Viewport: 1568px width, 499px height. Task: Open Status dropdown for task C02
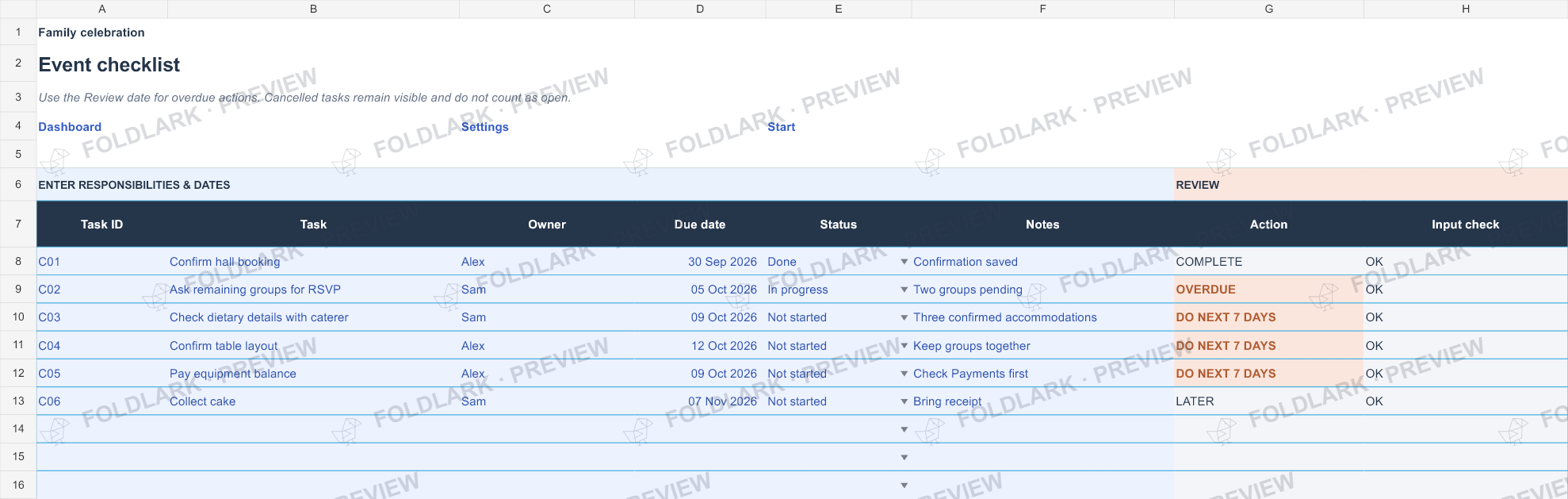(904, 290)
